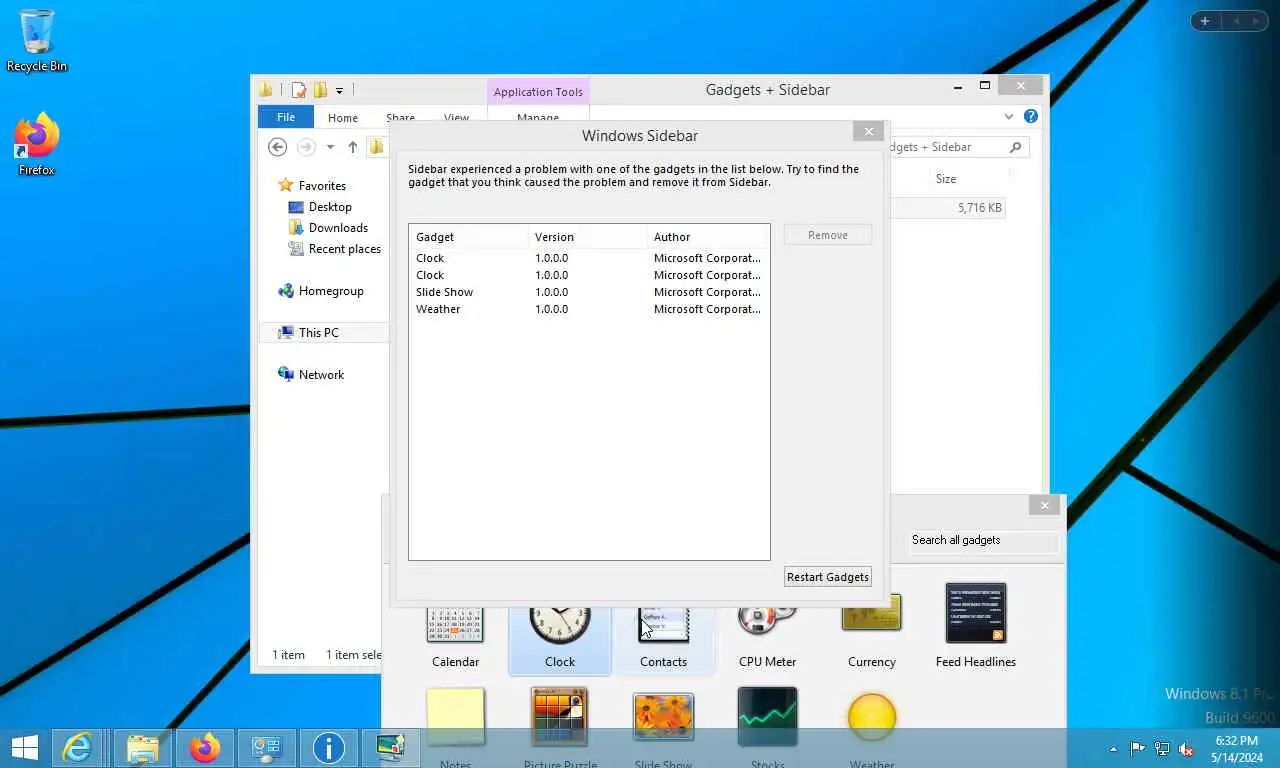Click the Up arrow in Explorer
The width and height of the screenshot is (1280, 768).
(352, 147)
